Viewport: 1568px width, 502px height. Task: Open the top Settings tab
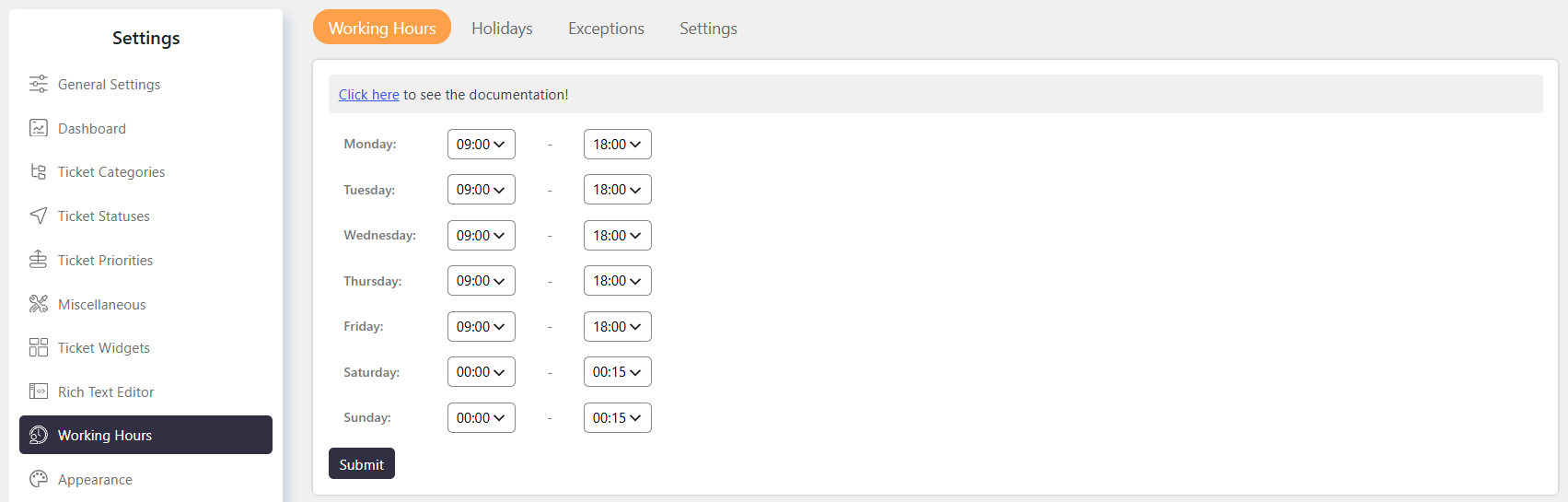pos(708,29)
